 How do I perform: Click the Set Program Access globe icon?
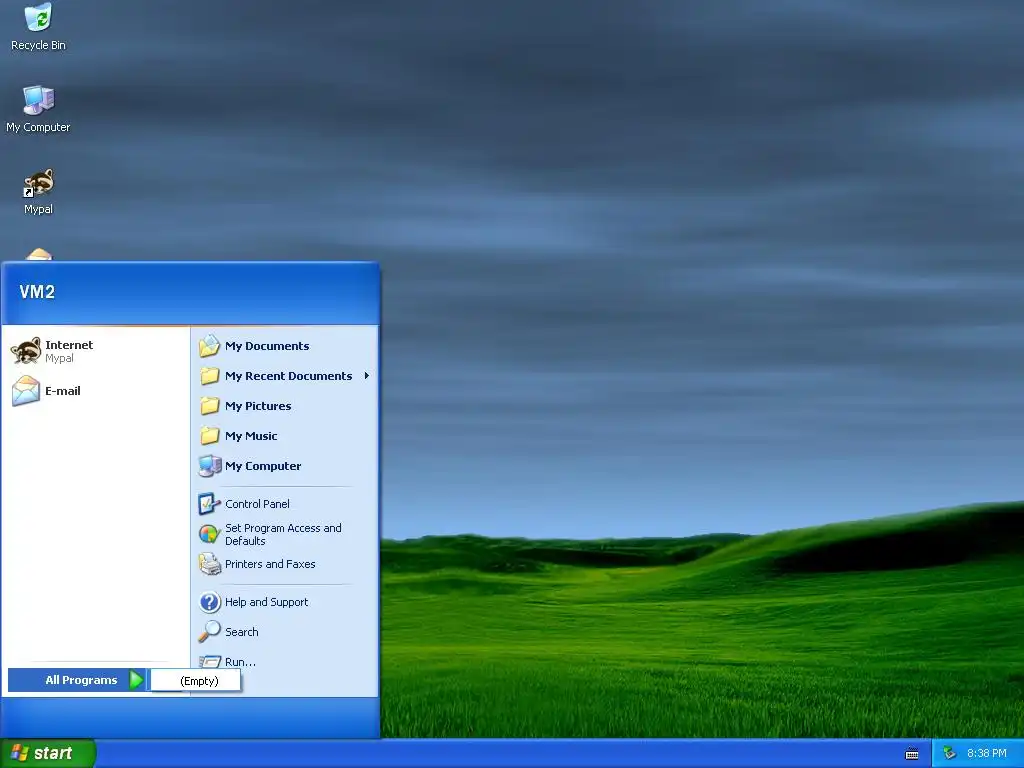pos(209,534)
